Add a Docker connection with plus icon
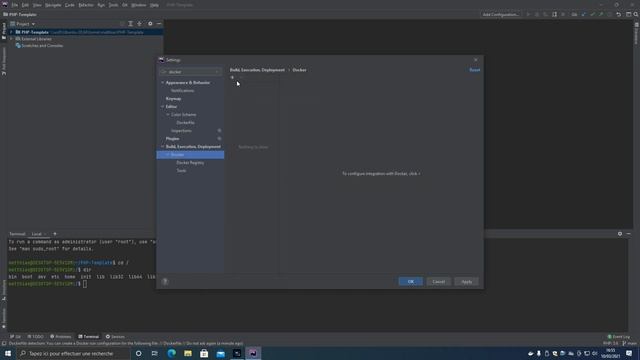640x360 pixels. click(x=232, y=78)
